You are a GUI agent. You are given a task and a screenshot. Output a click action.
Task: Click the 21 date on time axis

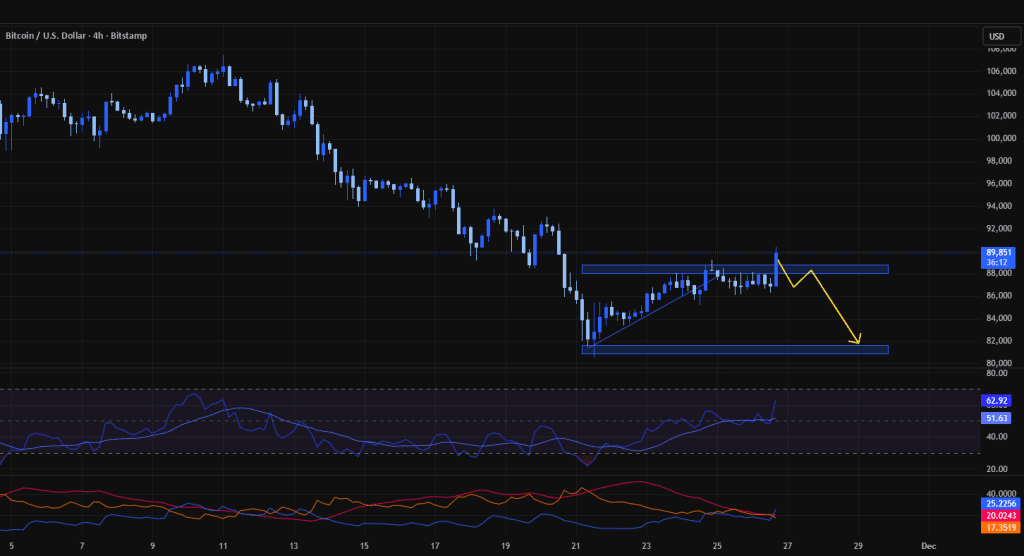576,546
